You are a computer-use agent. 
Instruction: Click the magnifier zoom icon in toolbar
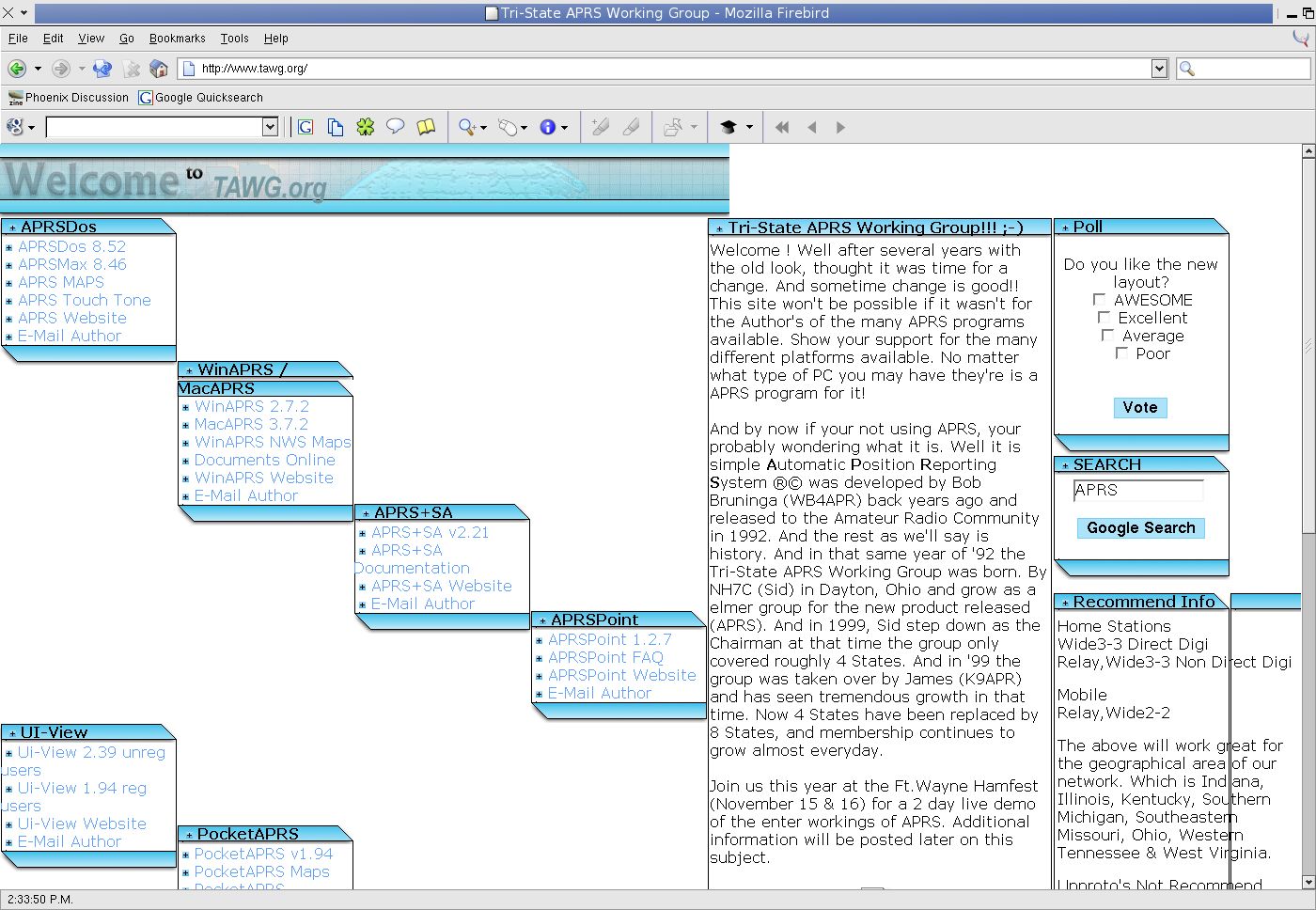[466, 127]
